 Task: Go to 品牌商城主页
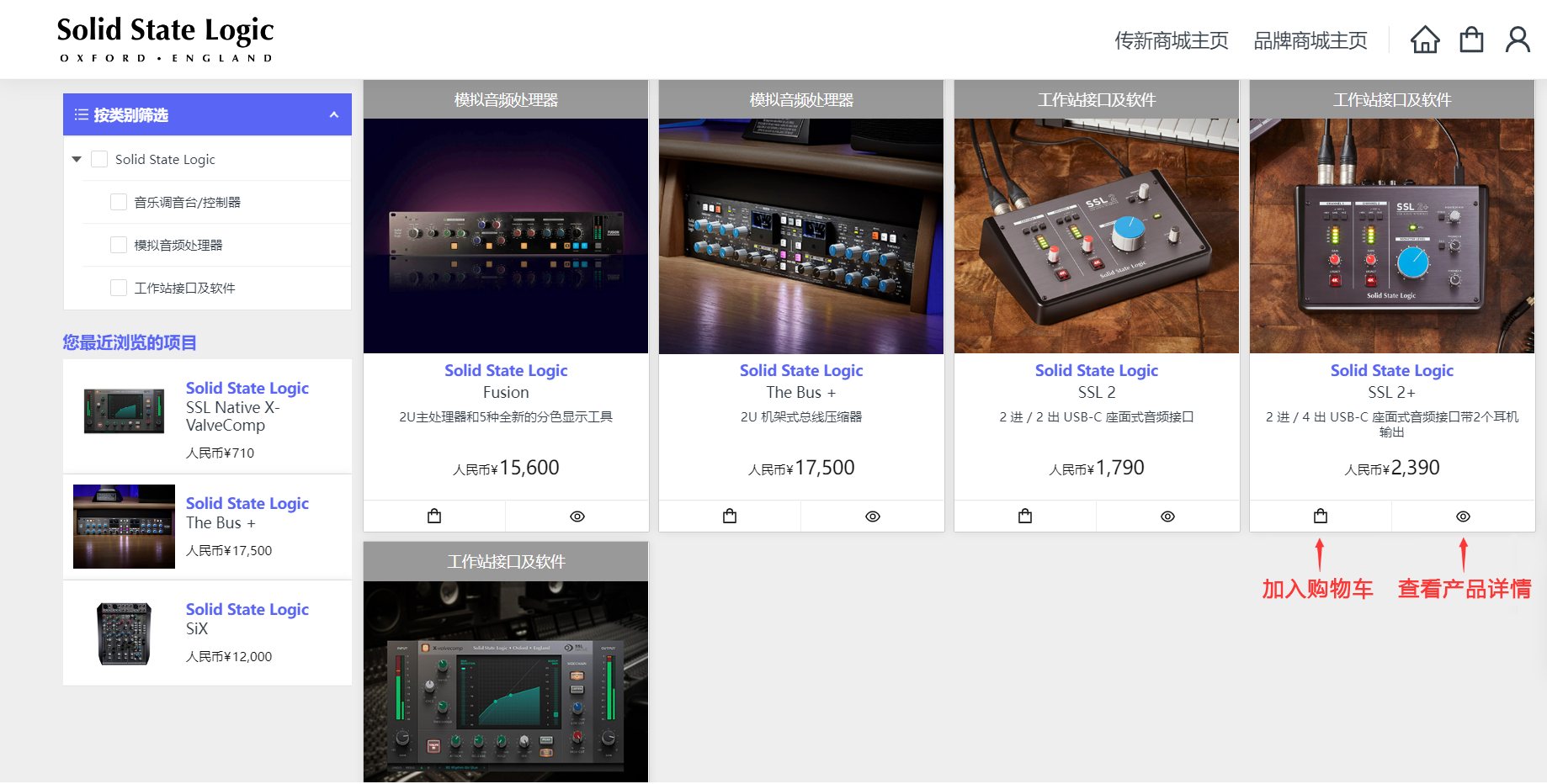tap(1310, 40)
